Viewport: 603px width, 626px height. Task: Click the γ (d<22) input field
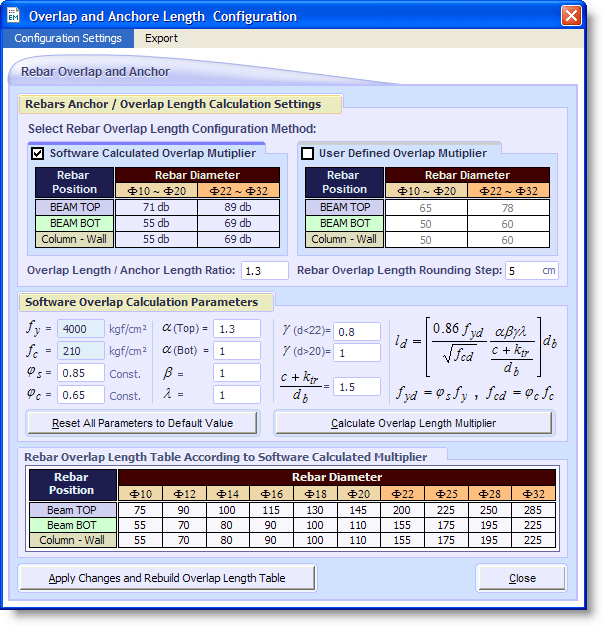tap(357, 331)
